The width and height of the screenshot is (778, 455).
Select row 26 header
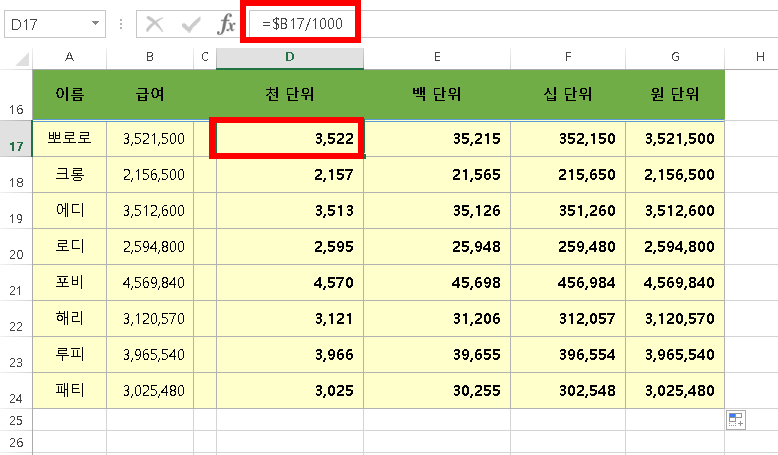[16, 442]
